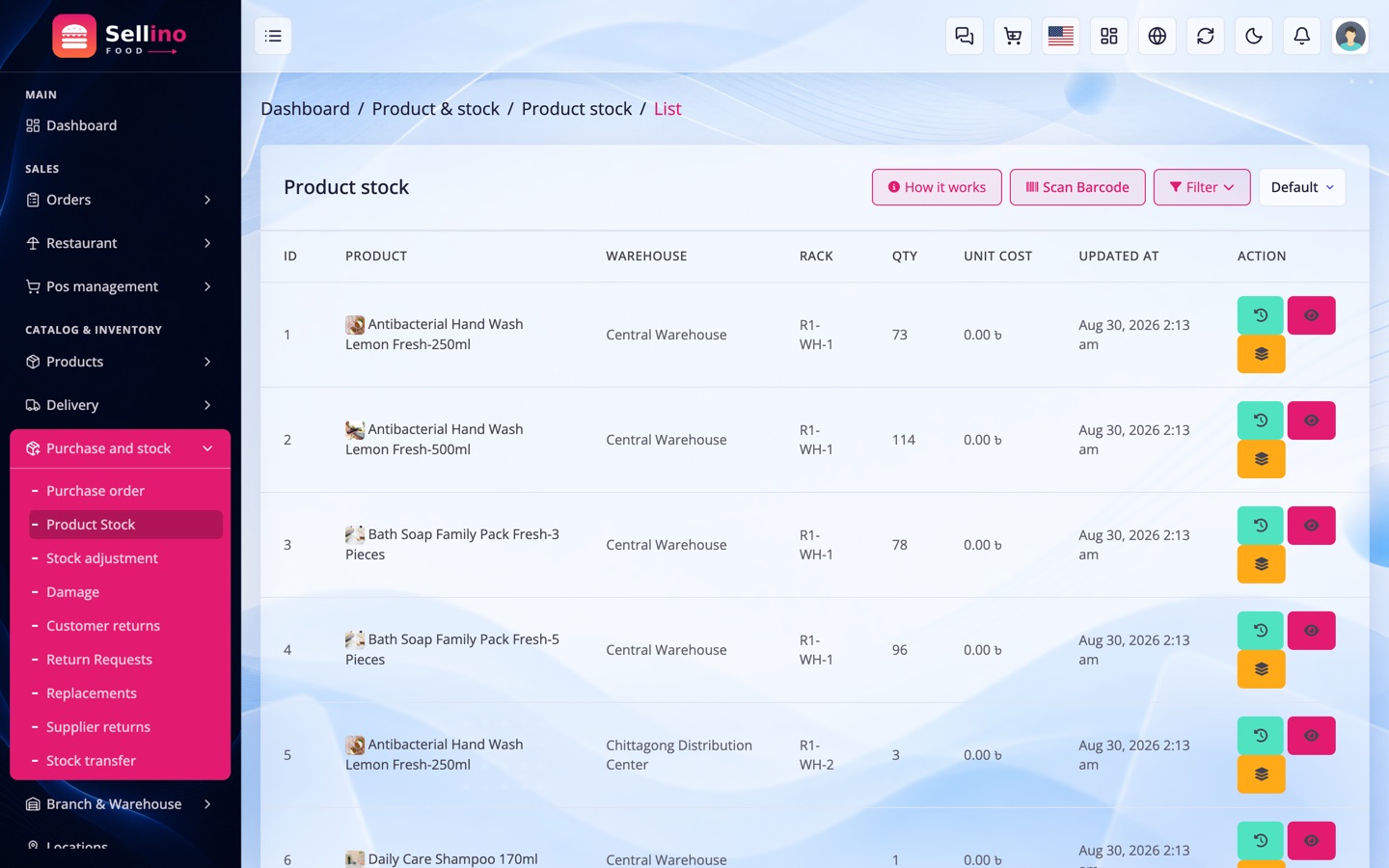Expand the Restaurant sidebar menu
This screenshot has width=1389, height=868.
click(x=120, y=243)
